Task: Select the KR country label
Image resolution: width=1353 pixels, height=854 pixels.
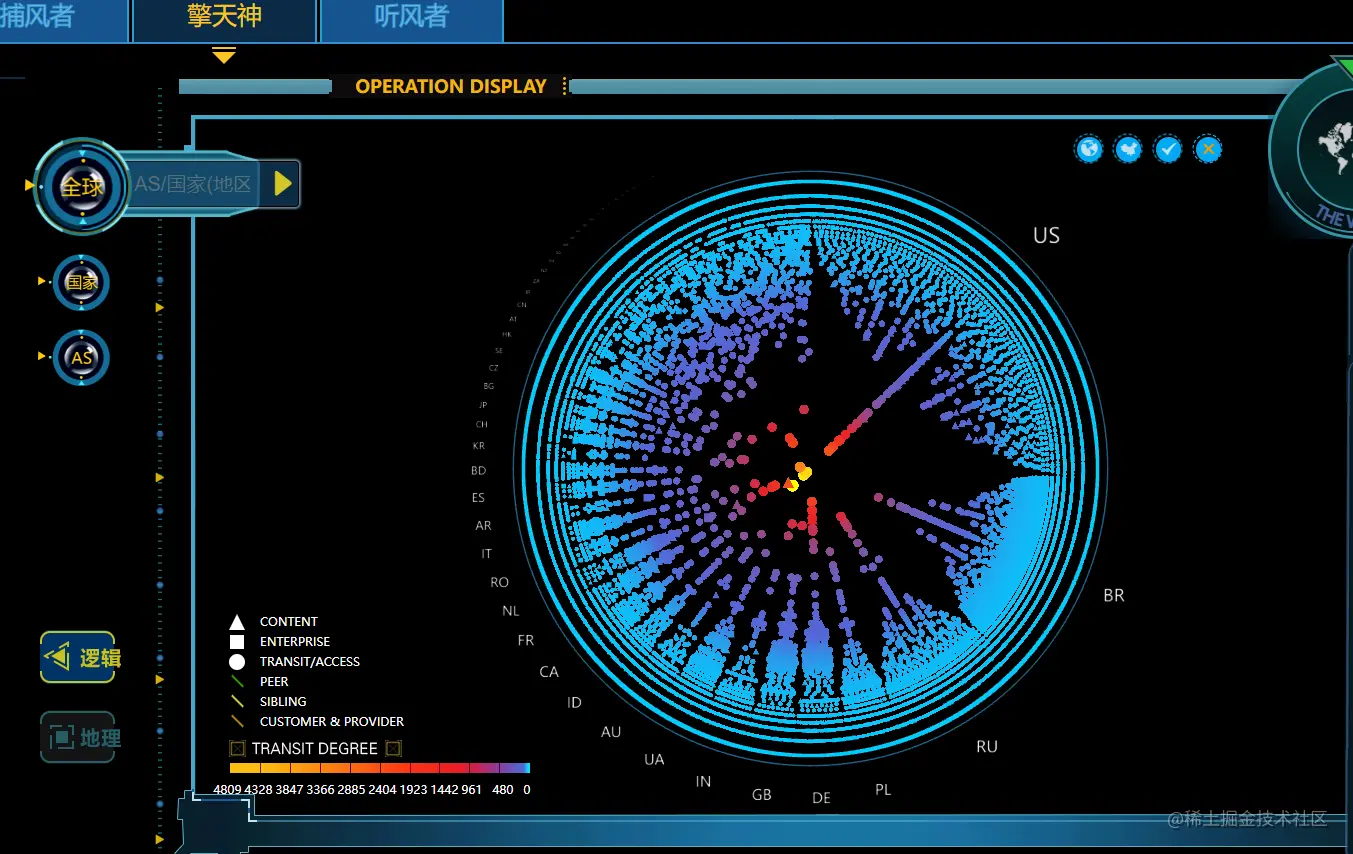Action: click(479, 446)
